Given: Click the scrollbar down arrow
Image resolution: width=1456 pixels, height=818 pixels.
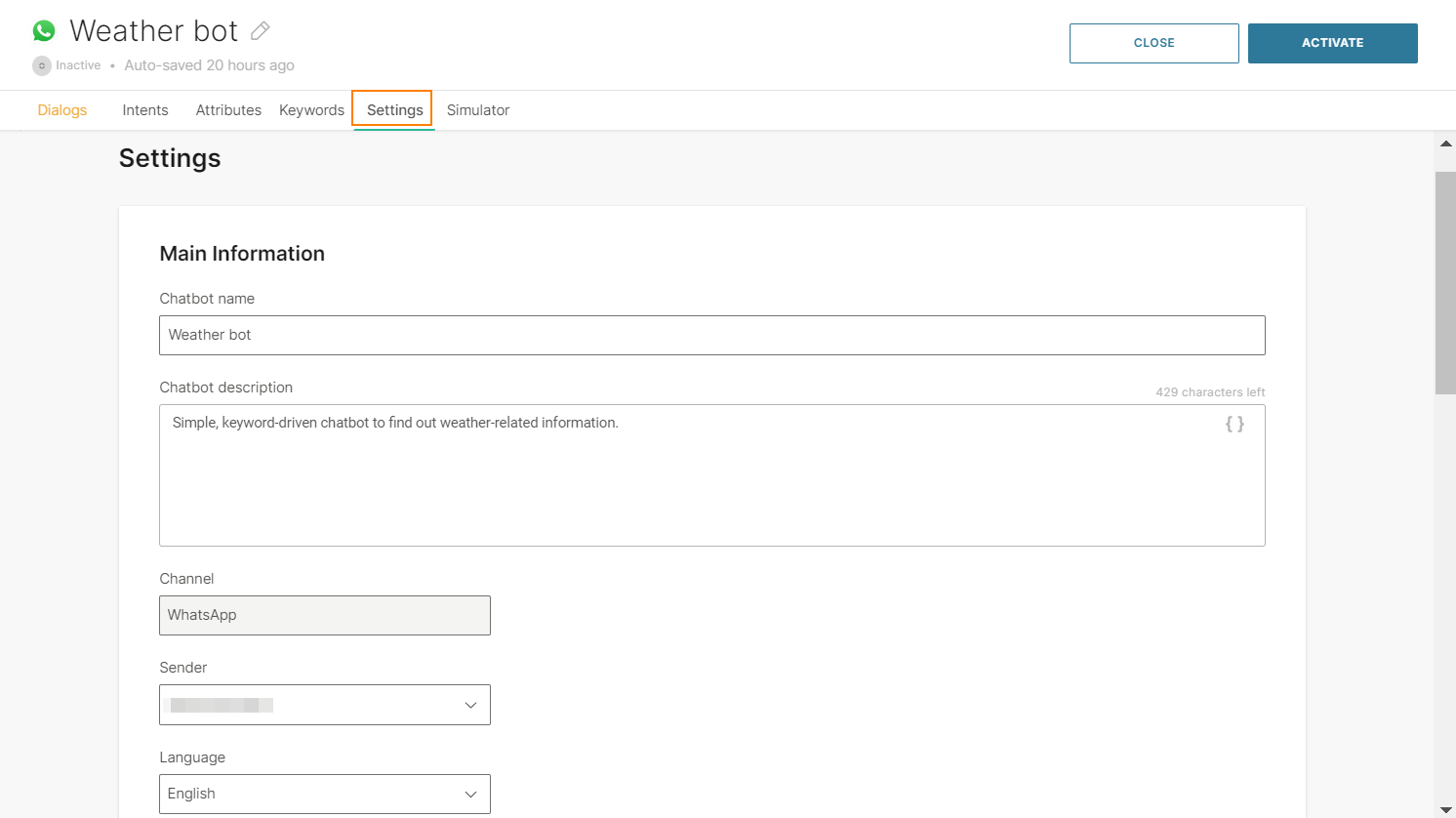Looking at the screenshot, I should (1445, 809).
